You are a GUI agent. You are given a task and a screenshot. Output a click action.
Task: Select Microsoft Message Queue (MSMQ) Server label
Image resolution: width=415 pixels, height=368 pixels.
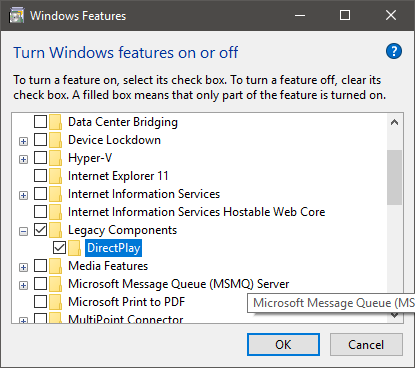coord(179,284)
